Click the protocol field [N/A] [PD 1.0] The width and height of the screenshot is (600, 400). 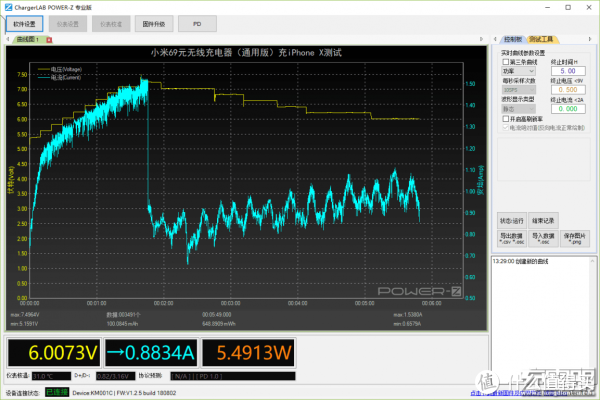(233, 376)
